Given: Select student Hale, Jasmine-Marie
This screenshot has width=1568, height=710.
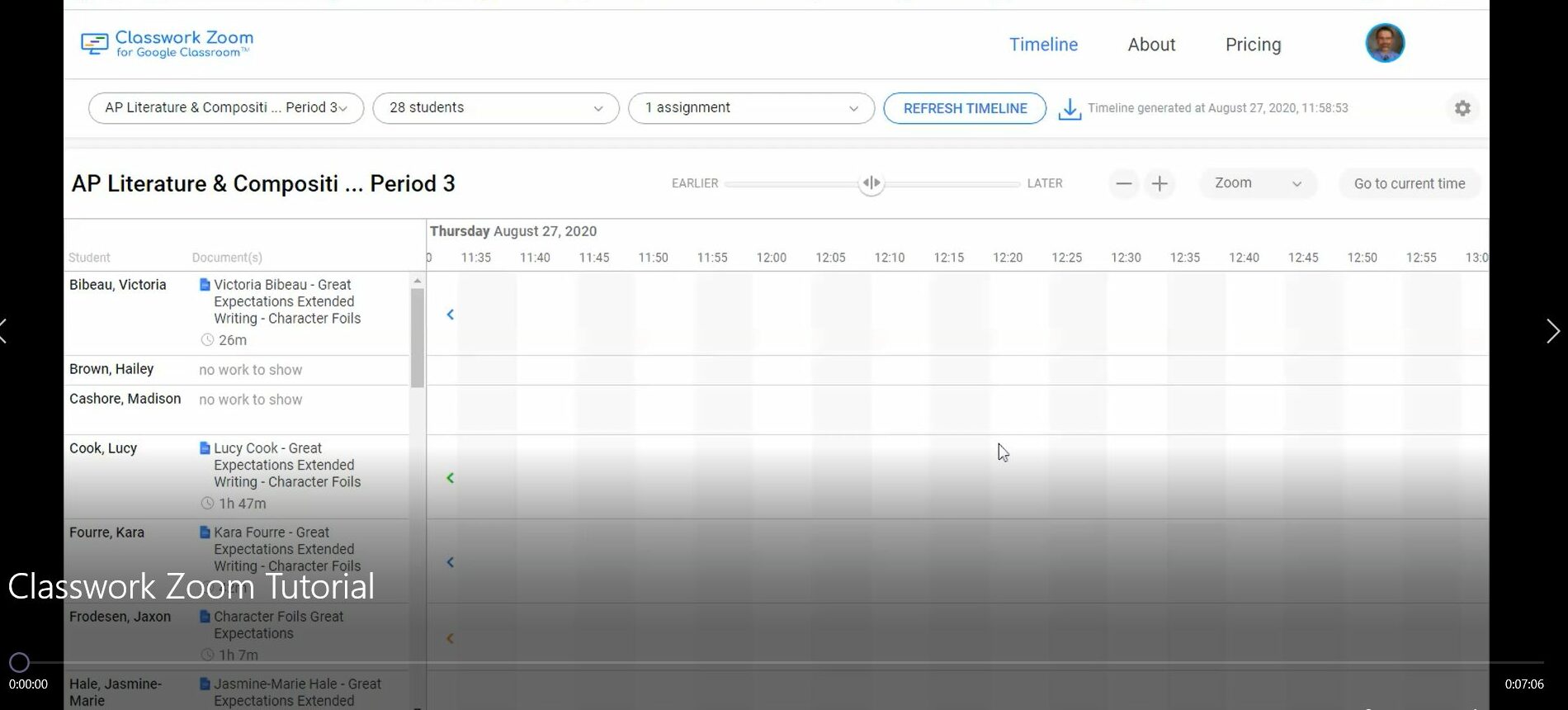Looking at the screenshot, I should tap(116, 692).
